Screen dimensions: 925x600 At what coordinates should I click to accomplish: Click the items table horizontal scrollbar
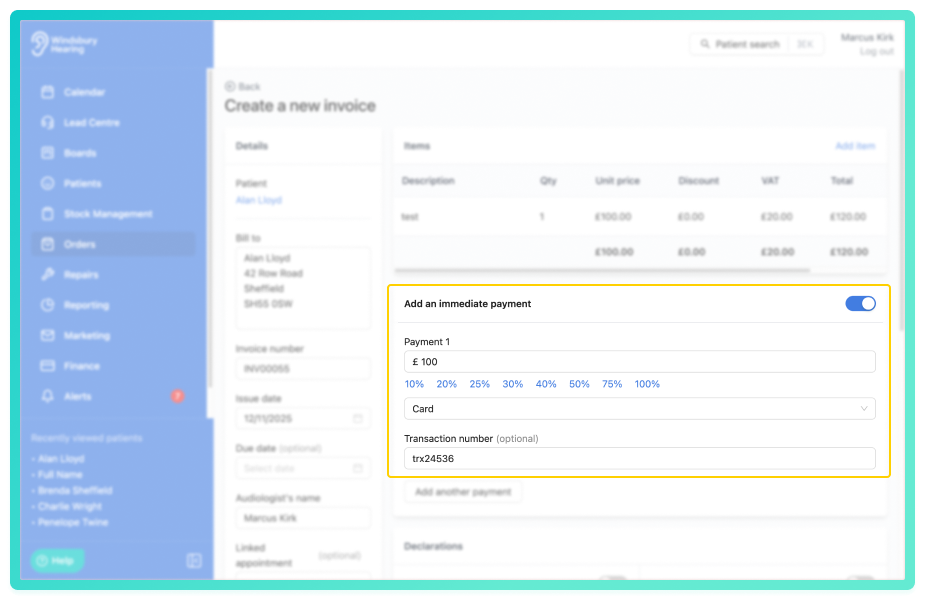pyautogui.click(x=602, y=270)
